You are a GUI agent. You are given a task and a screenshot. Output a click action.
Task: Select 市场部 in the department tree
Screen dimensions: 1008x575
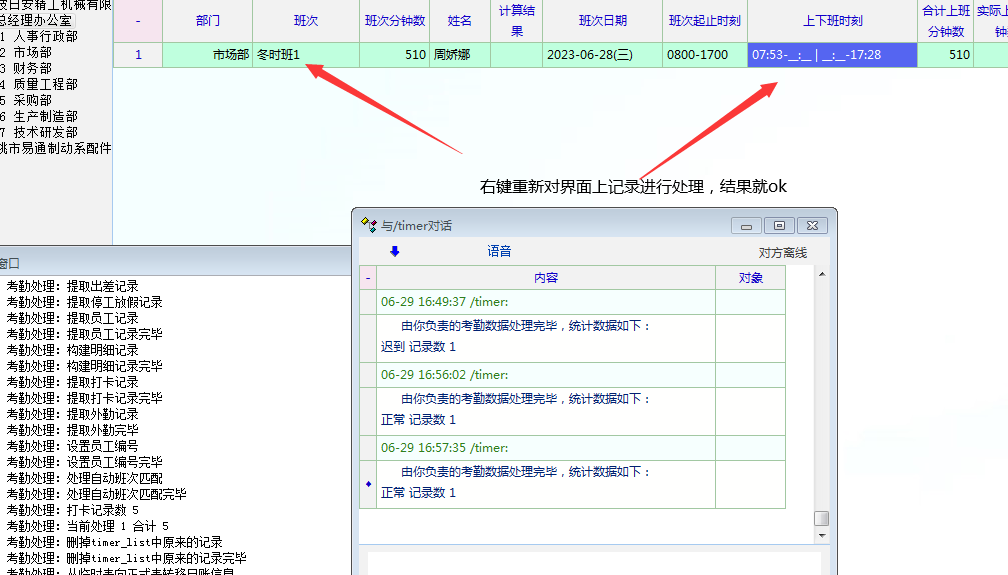[32, 53]
